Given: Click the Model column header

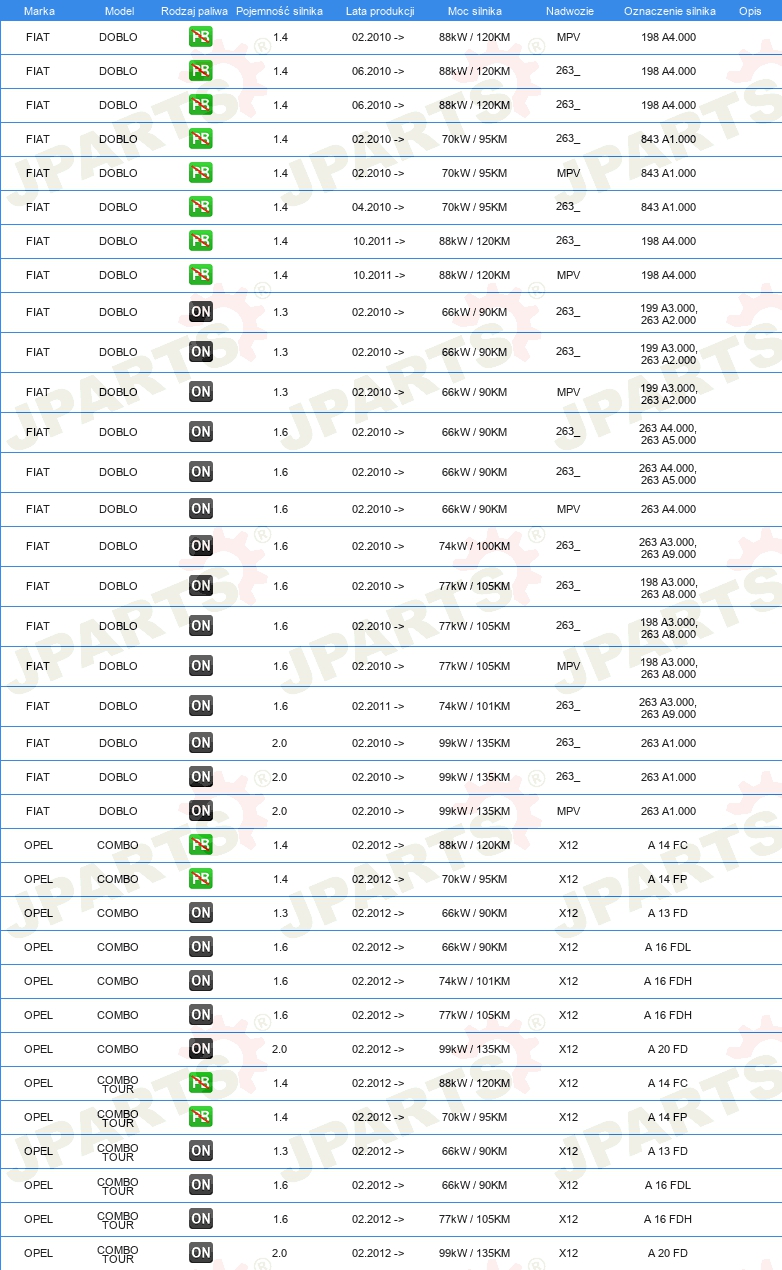Looking at the screenshot, I should coord(119,10).
